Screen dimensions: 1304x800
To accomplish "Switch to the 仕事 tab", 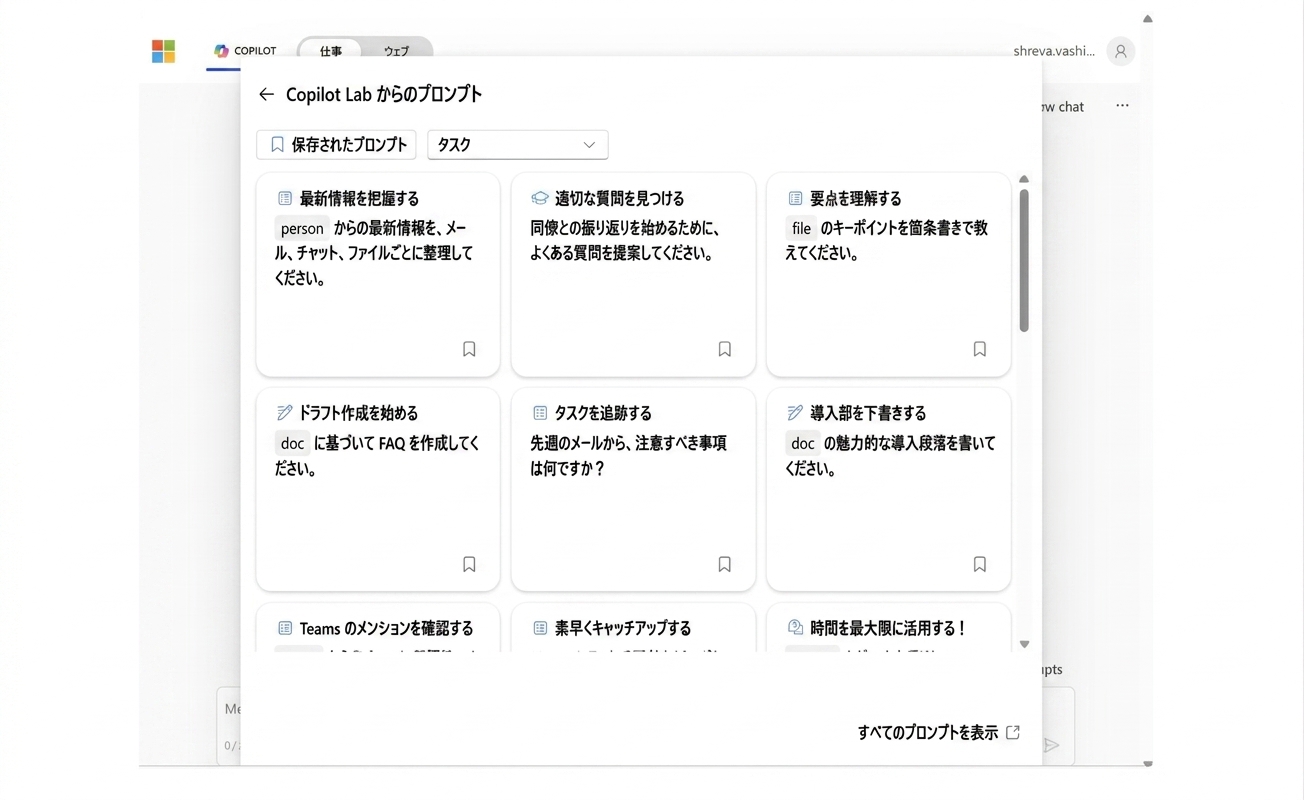I will click(x=331, y=51).
